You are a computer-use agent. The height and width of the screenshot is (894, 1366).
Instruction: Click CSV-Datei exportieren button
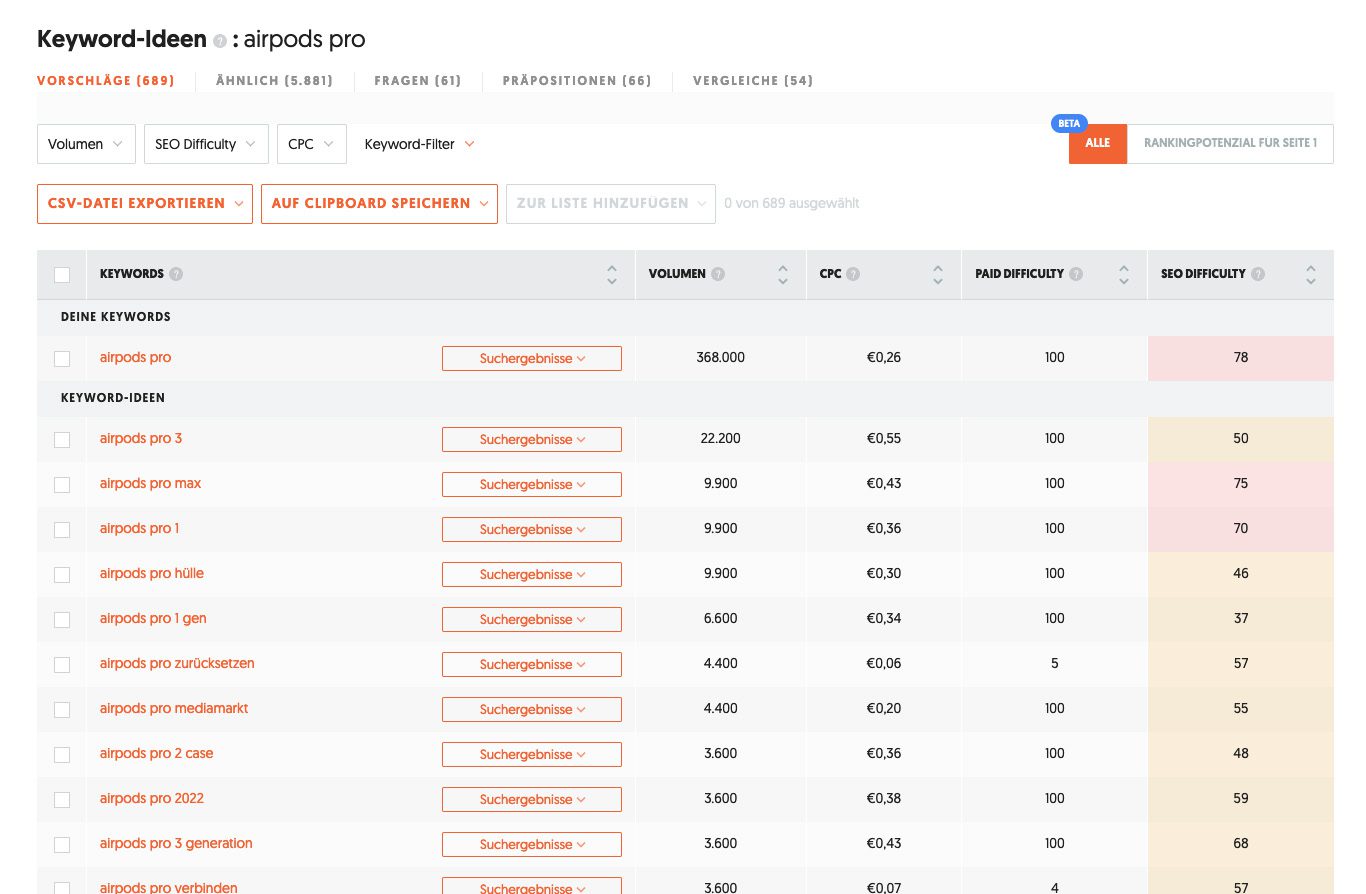[x=145, y=203]
